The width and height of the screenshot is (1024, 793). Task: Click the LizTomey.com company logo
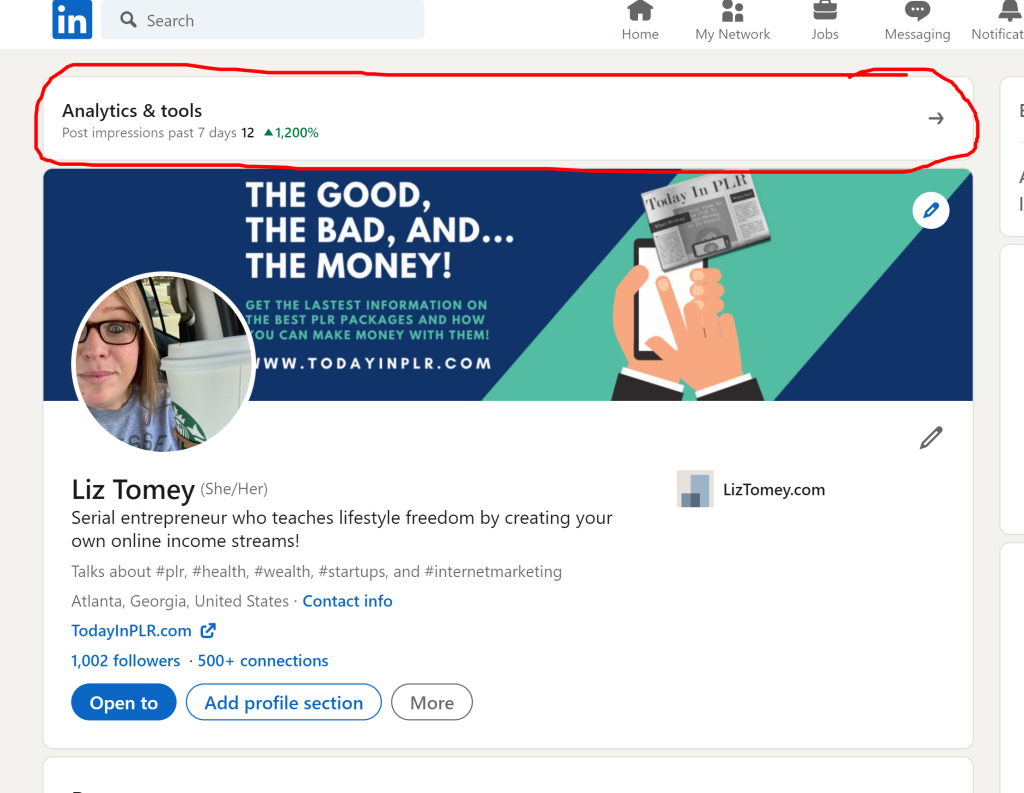pyautogui.click(x=695, y=489)
